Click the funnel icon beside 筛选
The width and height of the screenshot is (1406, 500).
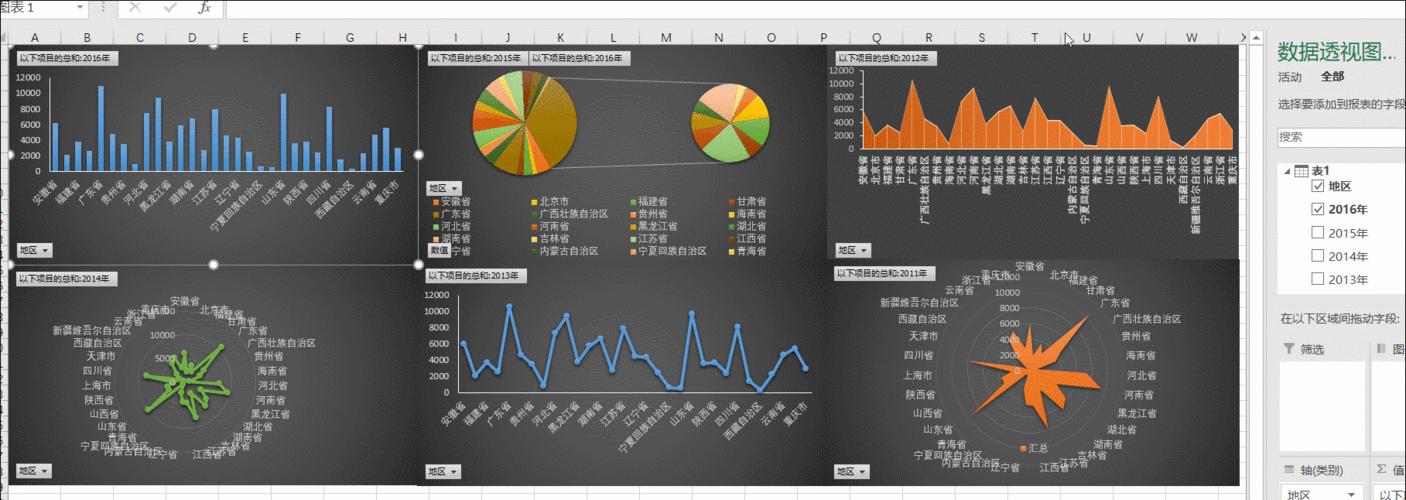pos(1288,349)
